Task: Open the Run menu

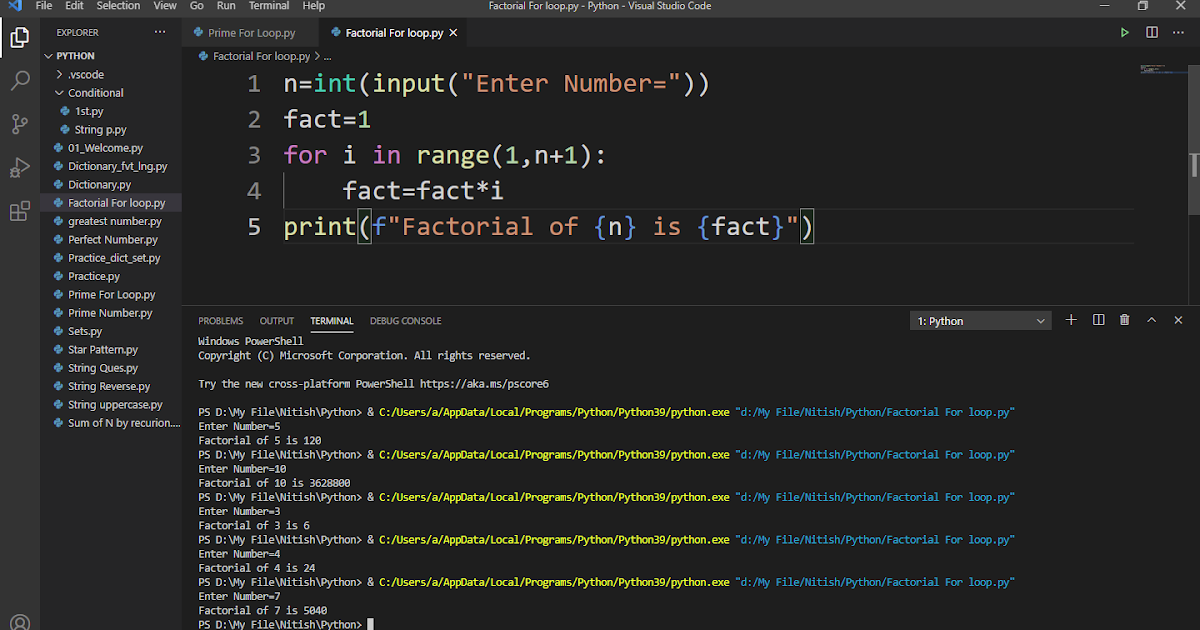Action: pyautogui.click(x=226, y=6)
